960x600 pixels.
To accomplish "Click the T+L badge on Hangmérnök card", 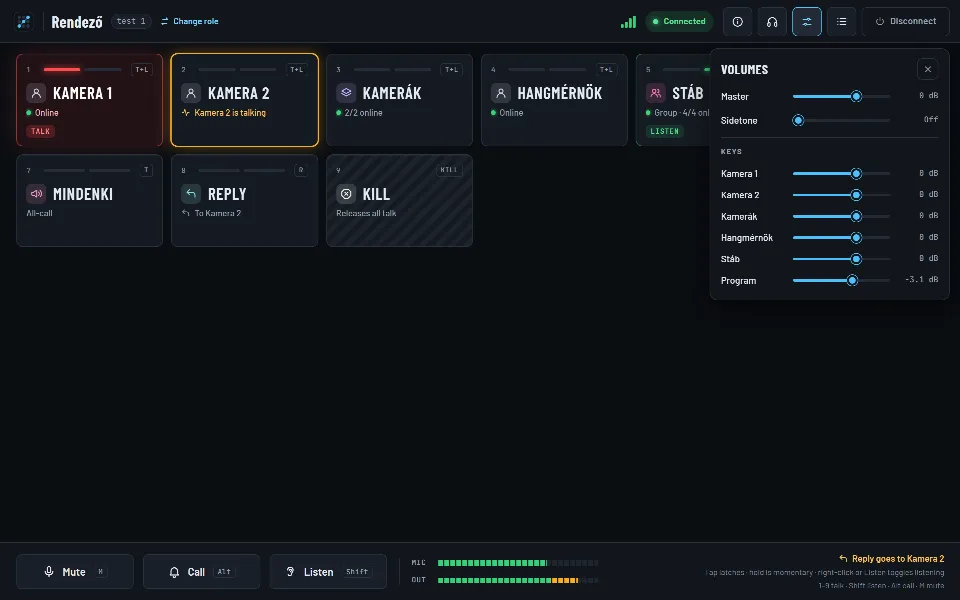I will [607, 69].
